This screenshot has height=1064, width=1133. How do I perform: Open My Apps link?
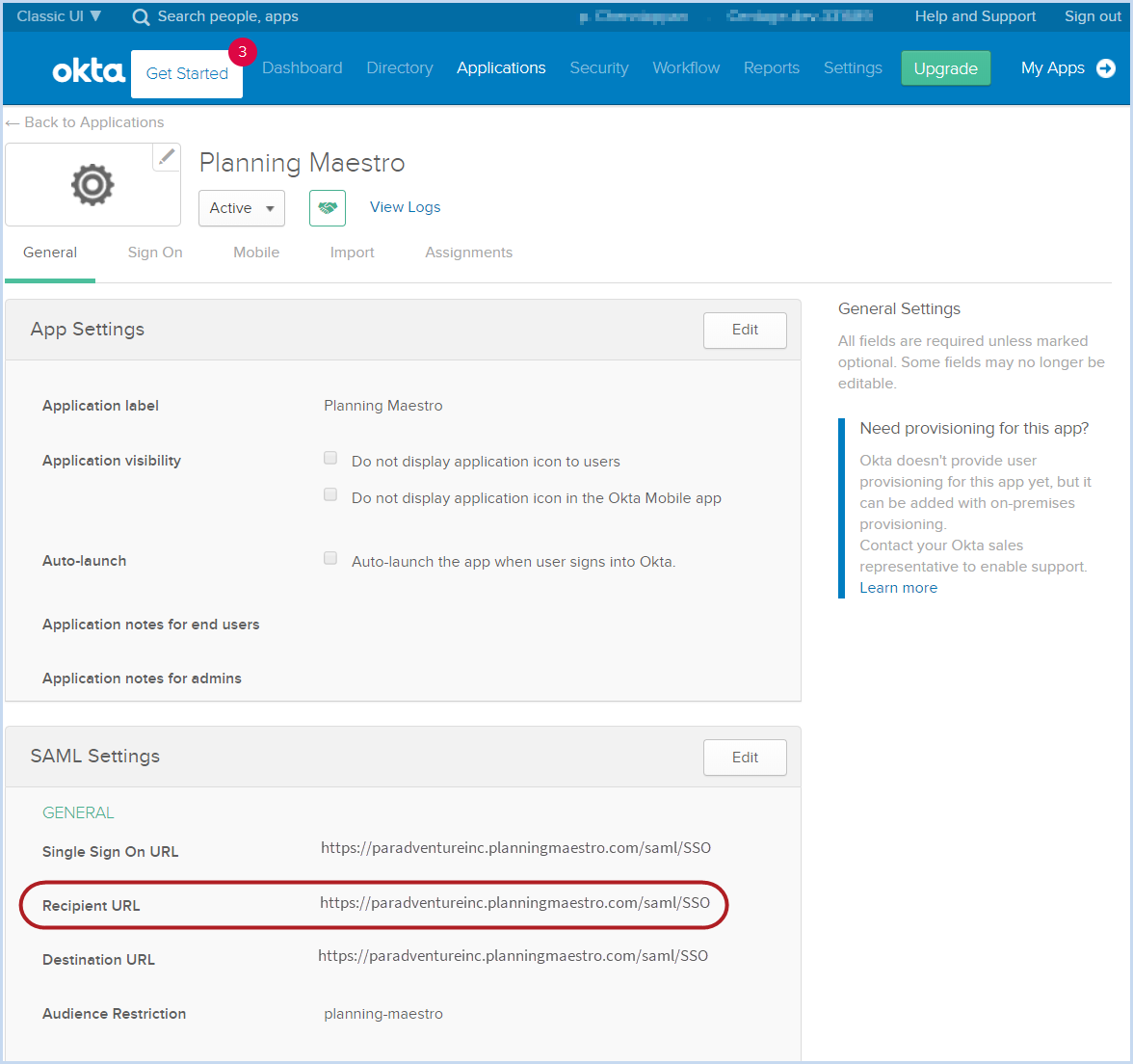tap(1053, 67)
